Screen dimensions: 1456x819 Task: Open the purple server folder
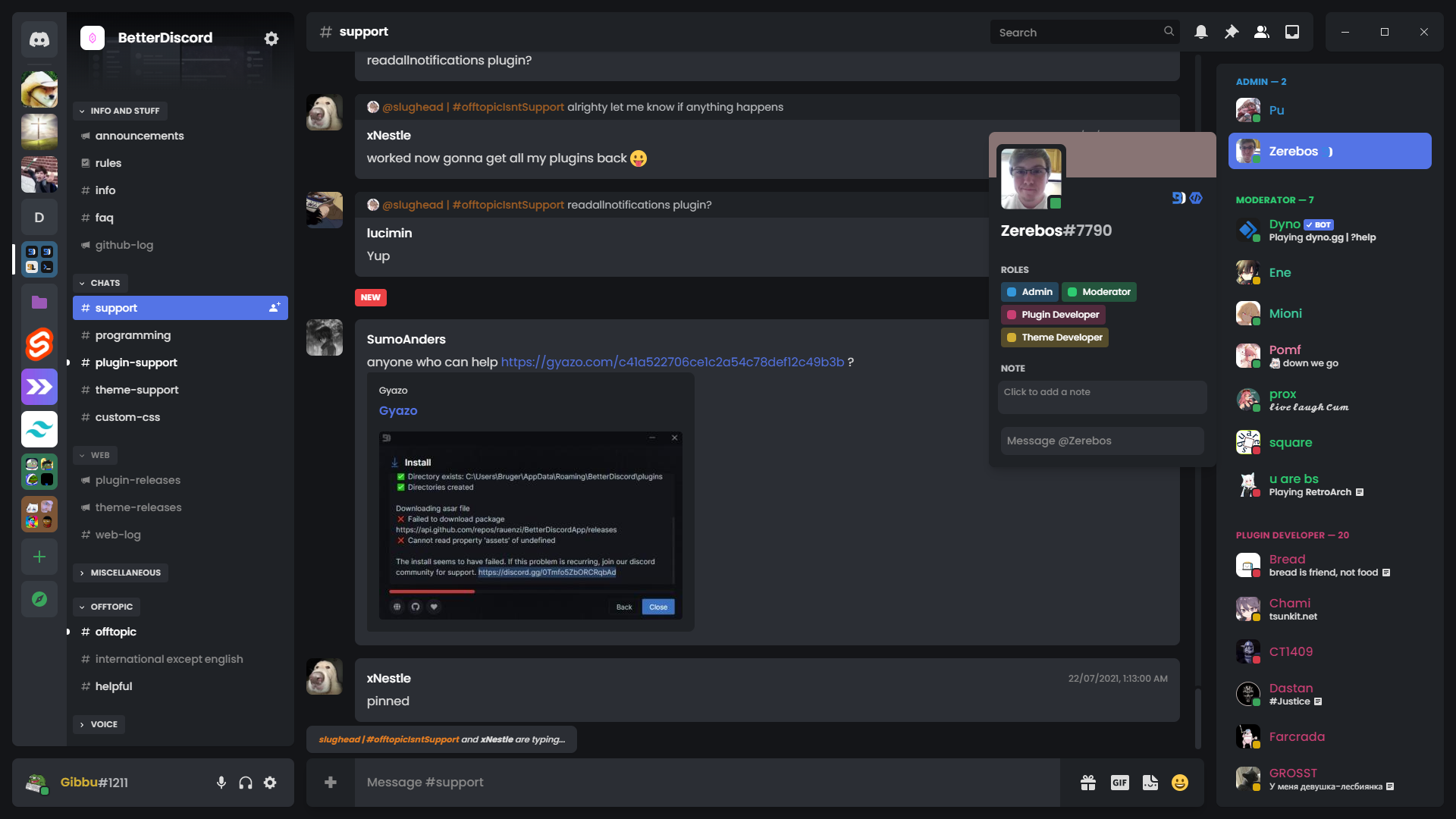[x=39, y=303]
